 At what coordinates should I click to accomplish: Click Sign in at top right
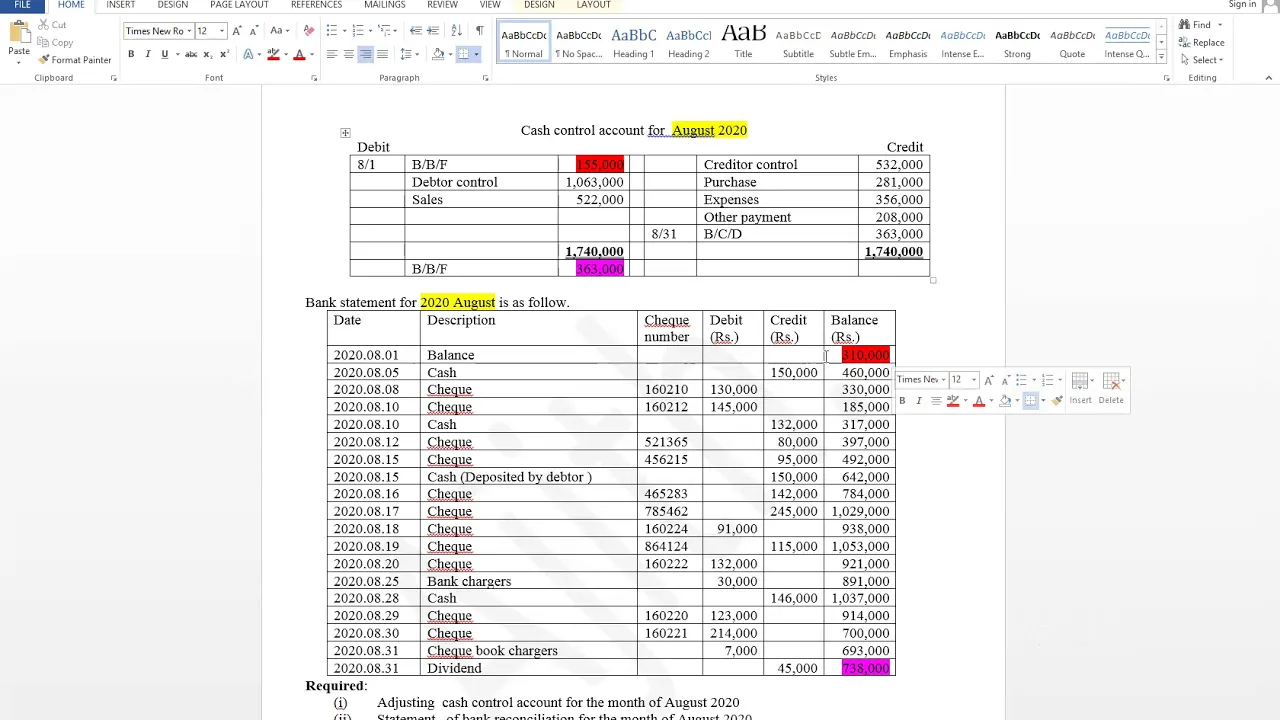[1242, 5]
